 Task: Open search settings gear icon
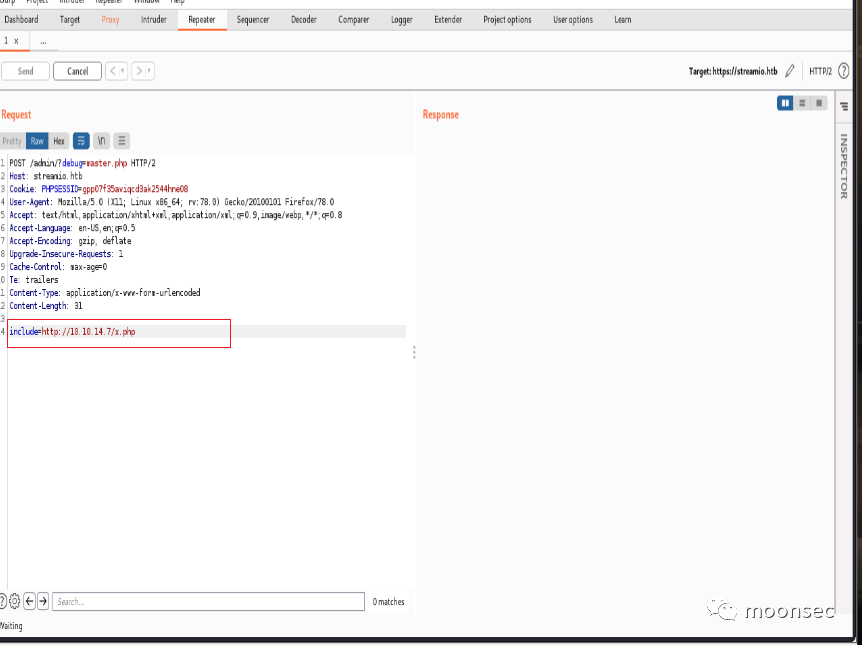(15, 601)
